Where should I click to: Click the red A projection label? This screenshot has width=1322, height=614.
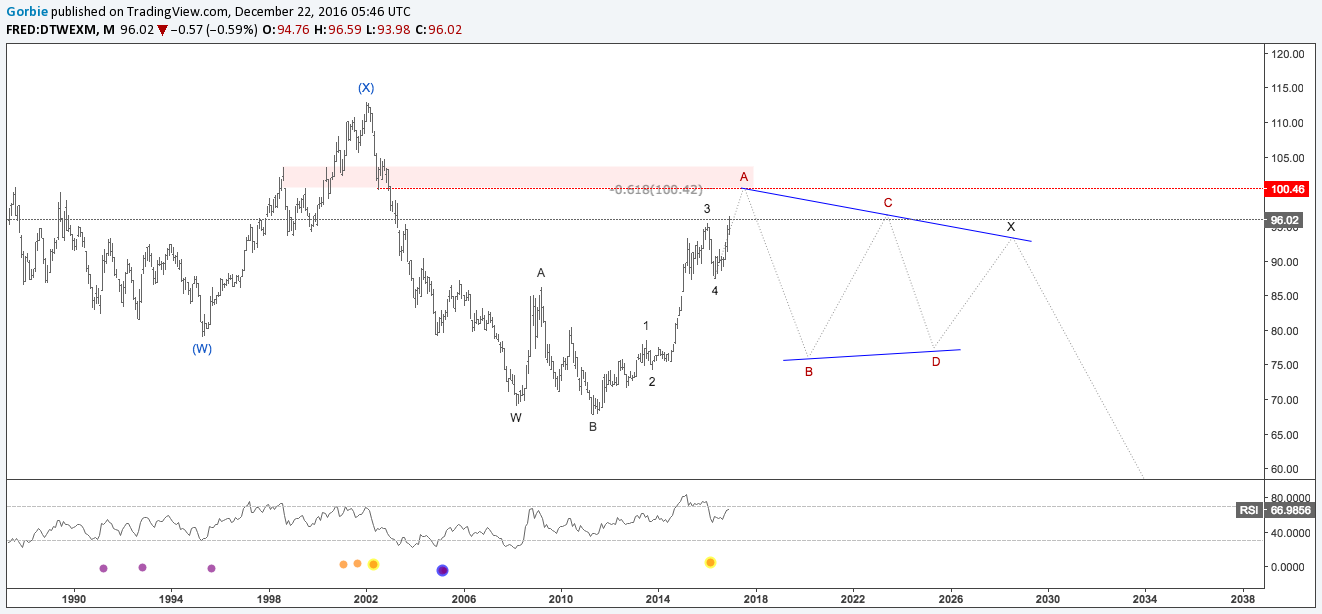point(744,177)
